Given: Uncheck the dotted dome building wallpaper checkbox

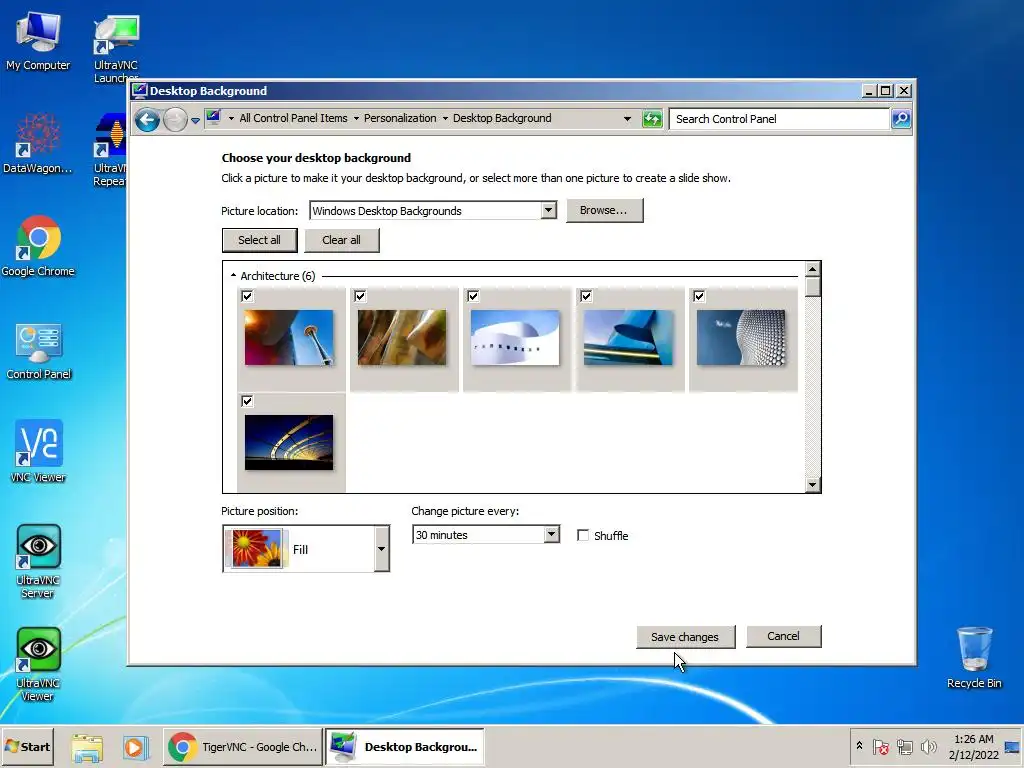Looking at the screenshot, I should click(699, 296).
